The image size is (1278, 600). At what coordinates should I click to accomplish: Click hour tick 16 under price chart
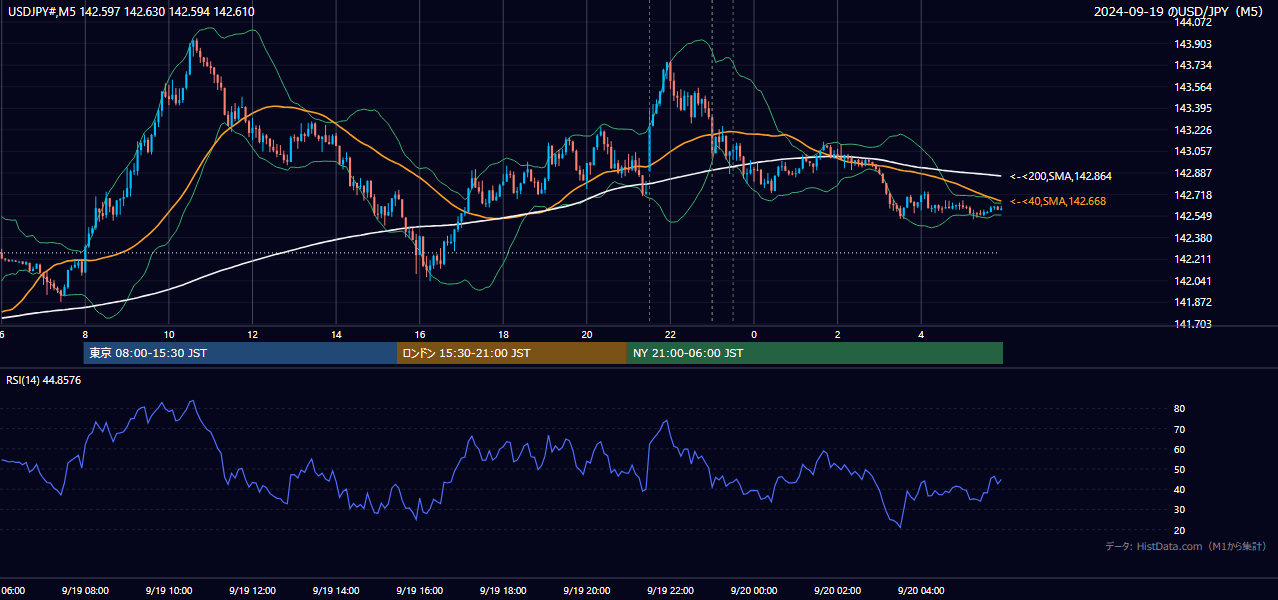click(420, 335)
